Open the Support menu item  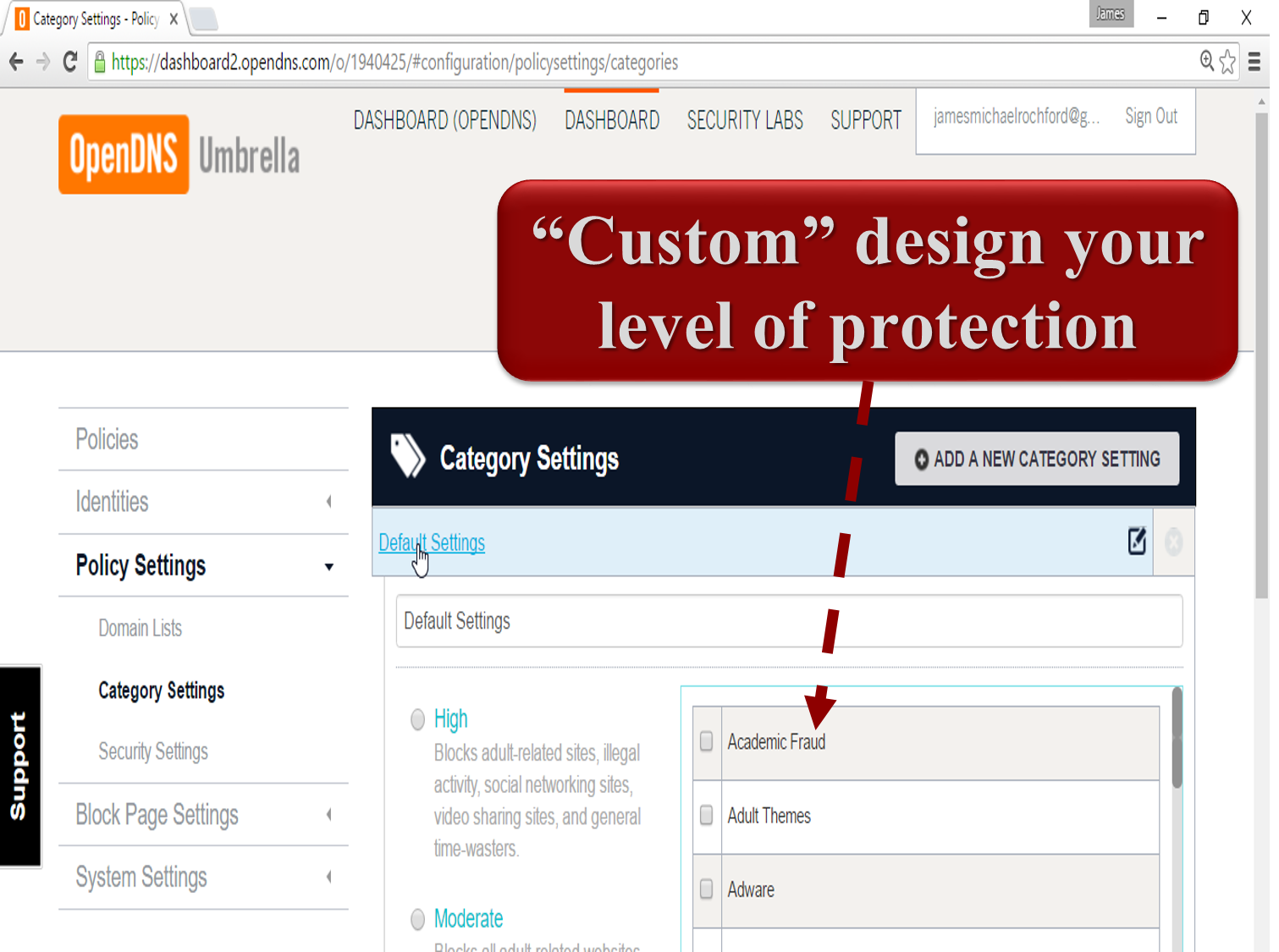(x=866, y=120)
